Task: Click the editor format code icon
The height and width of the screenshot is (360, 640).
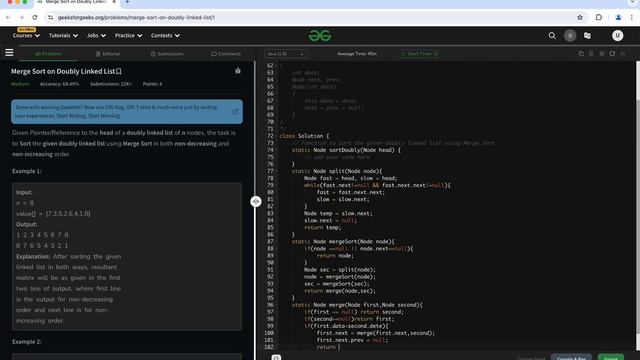Action: click(591, 53)
